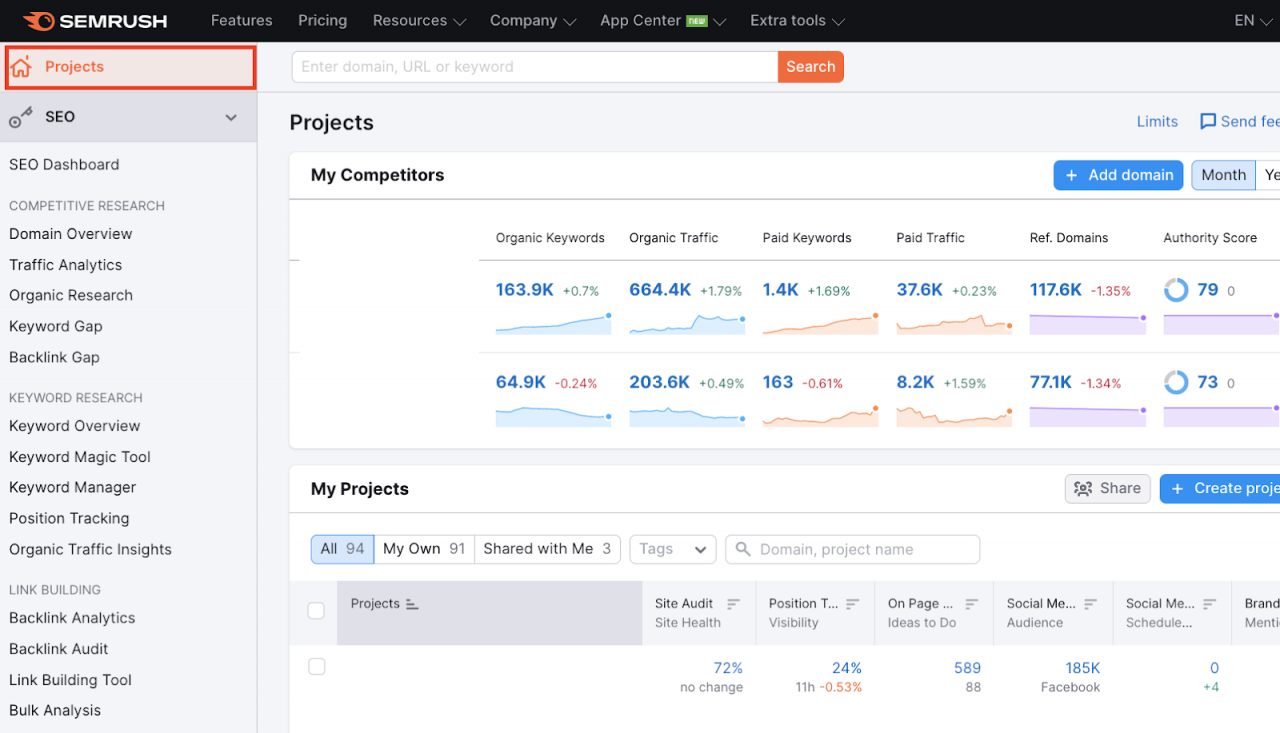Click the 589 On Page ideas value

click(967, 668)
